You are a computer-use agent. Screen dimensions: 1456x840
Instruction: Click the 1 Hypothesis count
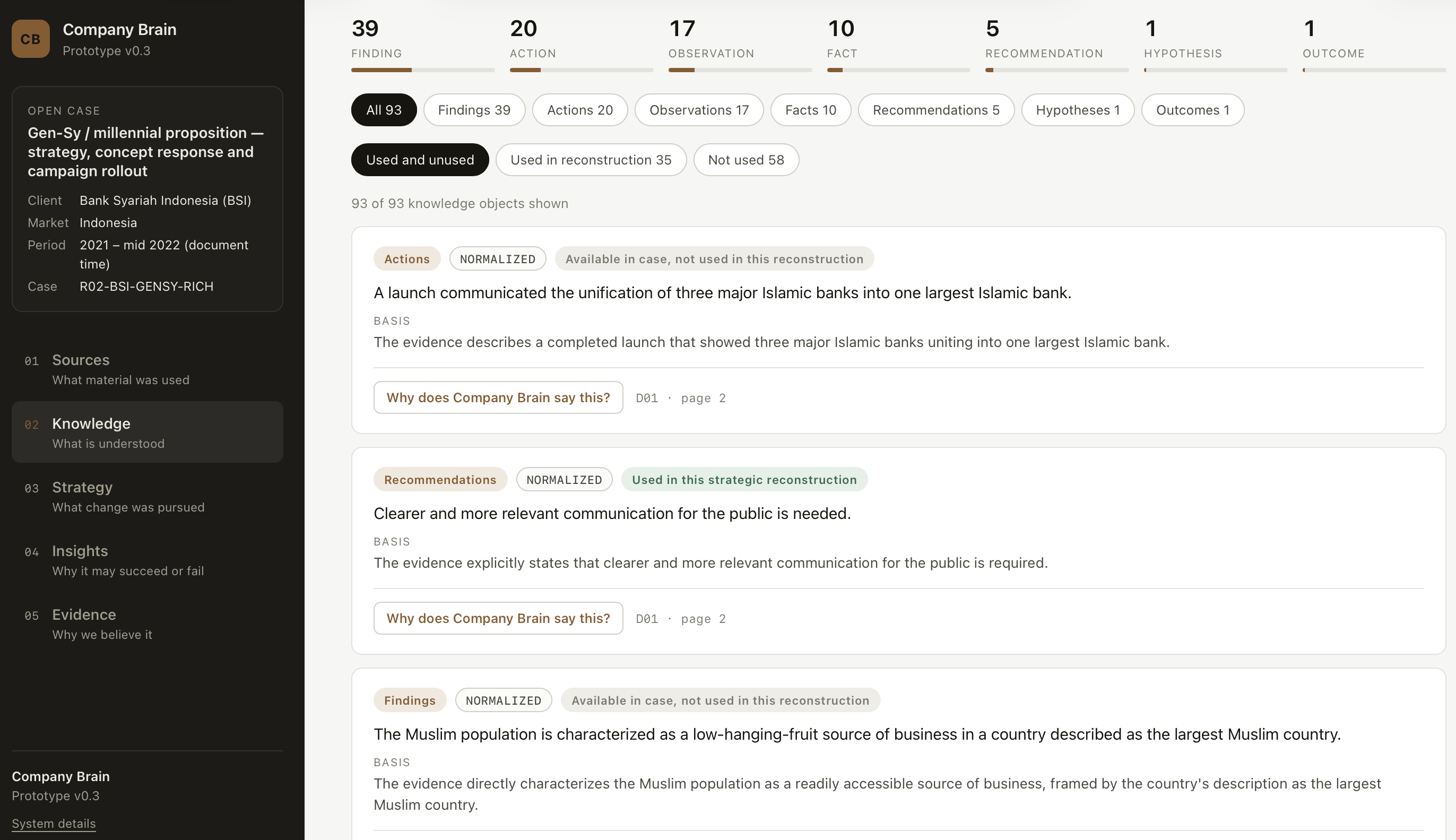(1150, 28)
